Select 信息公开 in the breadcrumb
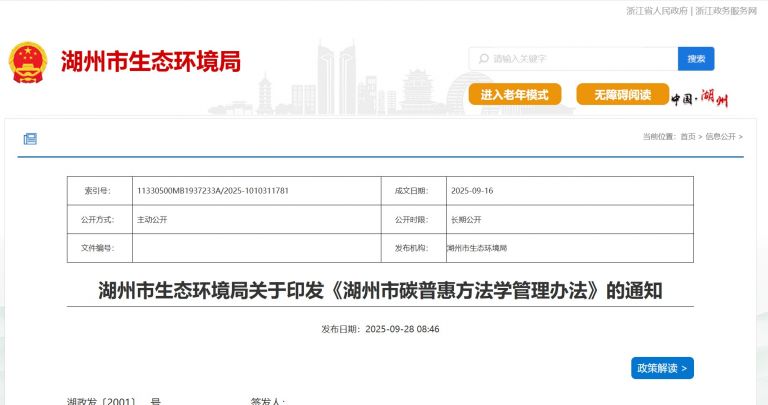This screenshot has width=768, height=405. pyautogui.click(x=720, y=136)
